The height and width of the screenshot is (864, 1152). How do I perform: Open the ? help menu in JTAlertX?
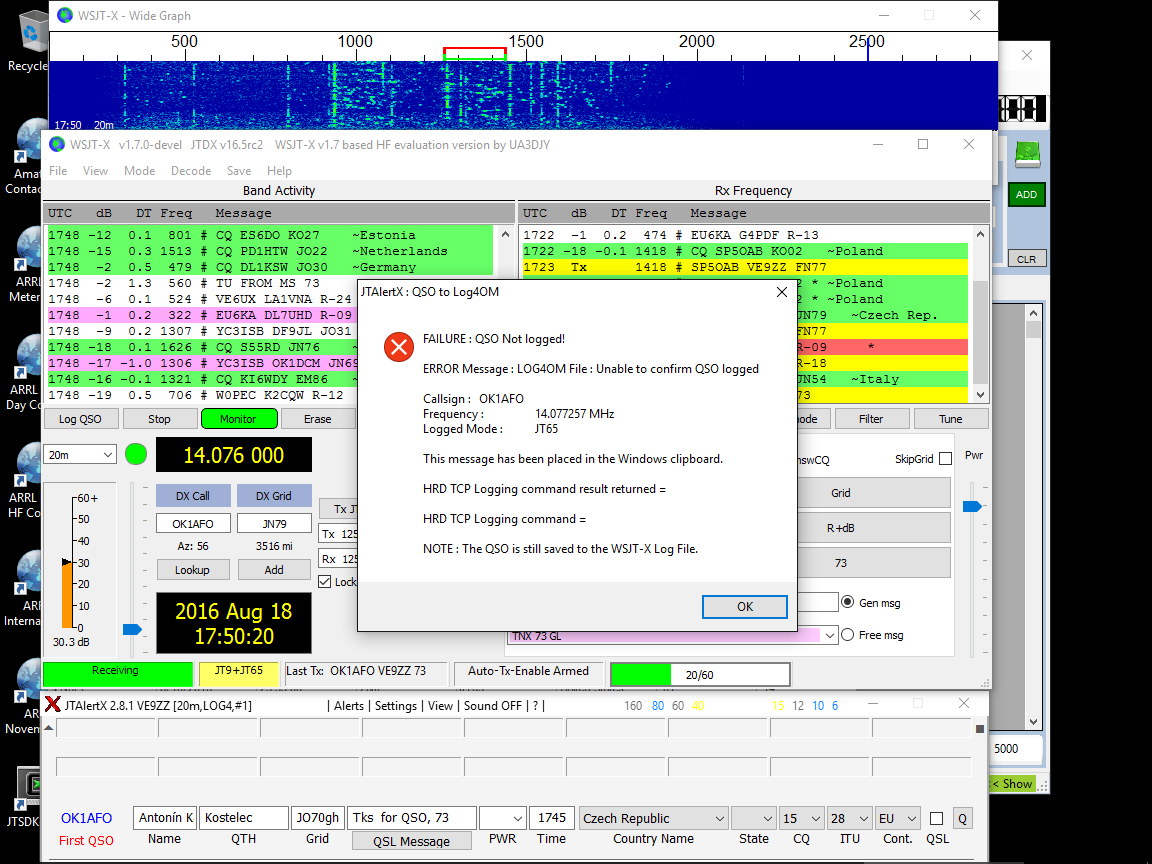click(535, 705)
